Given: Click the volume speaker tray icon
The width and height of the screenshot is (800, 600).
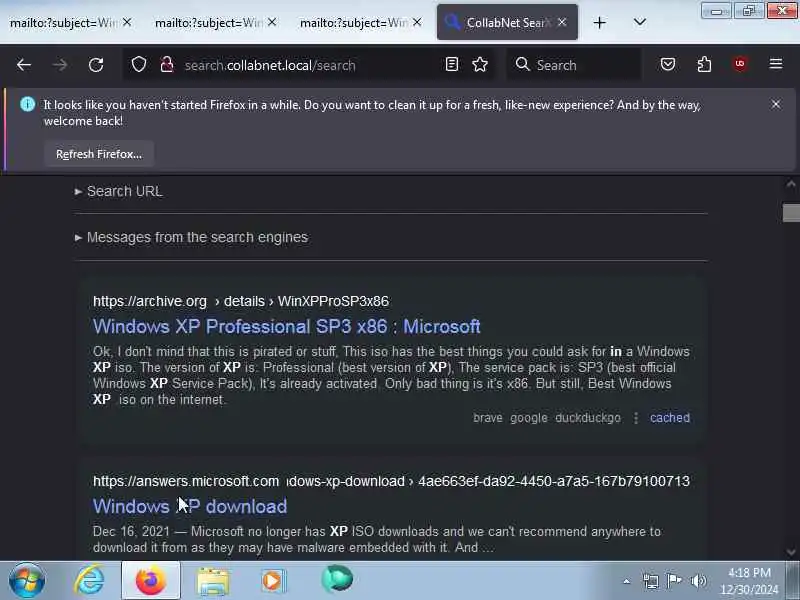Looking at the screenshot, I should tap(698, 581).
